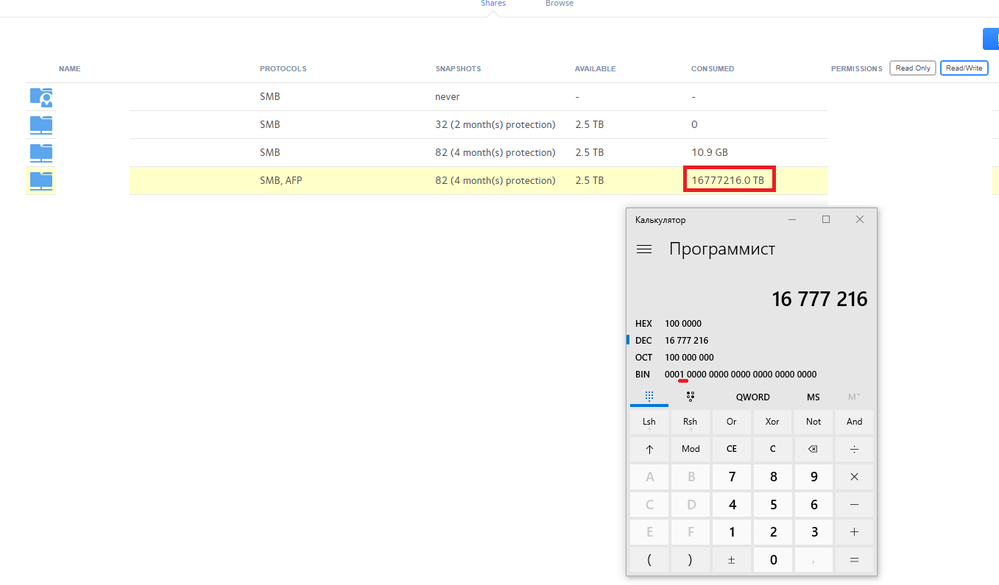The width and height of the screenshot is (999, 585).
Task: Click the user home share folder icon
Action: (41, 97)
